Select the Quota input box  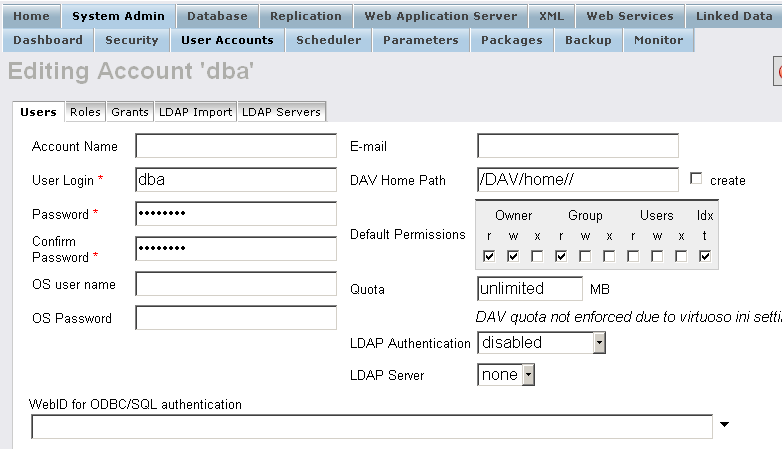point(529,288)
